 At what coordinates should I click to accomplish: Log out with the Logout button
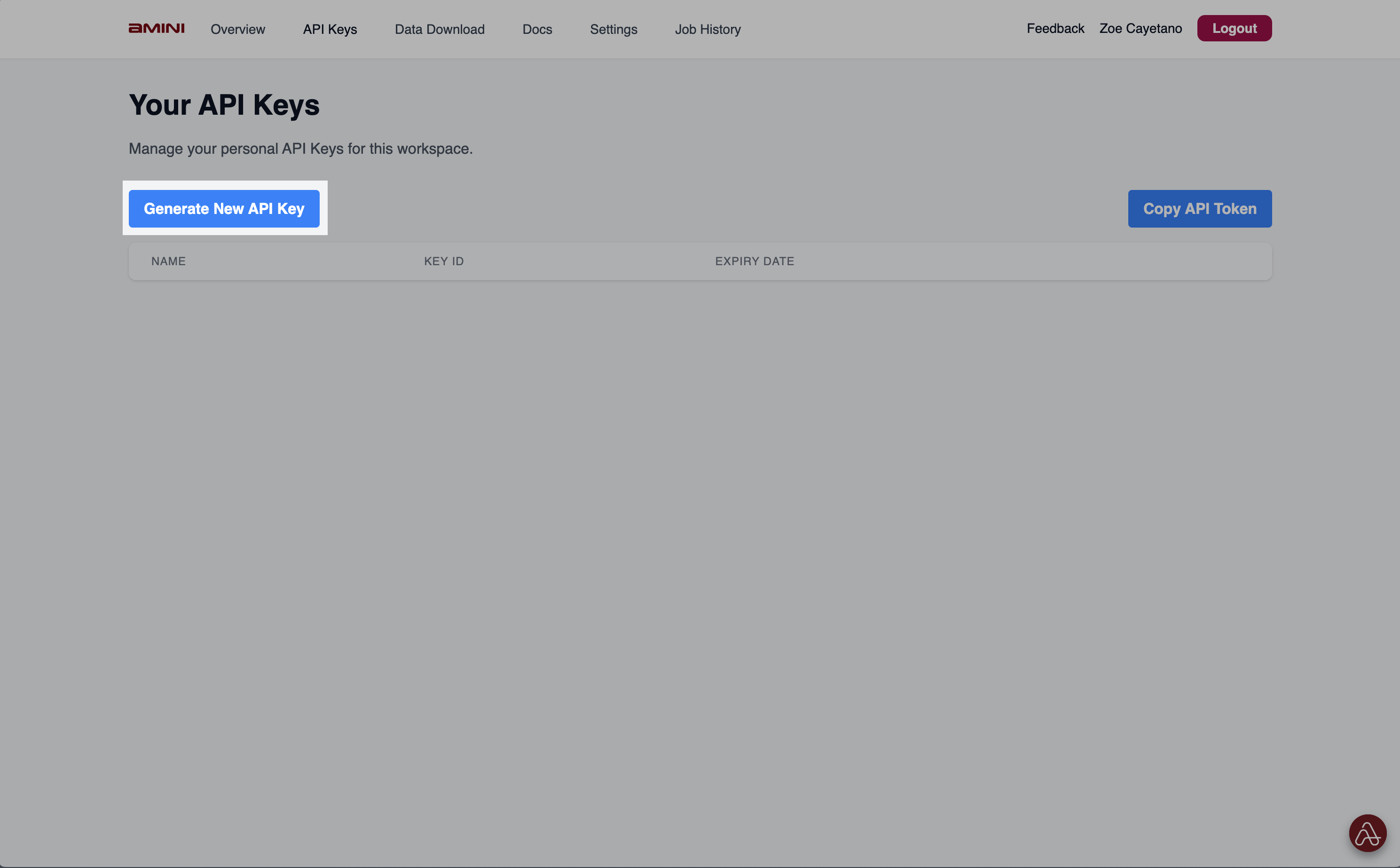(1234, 28)
